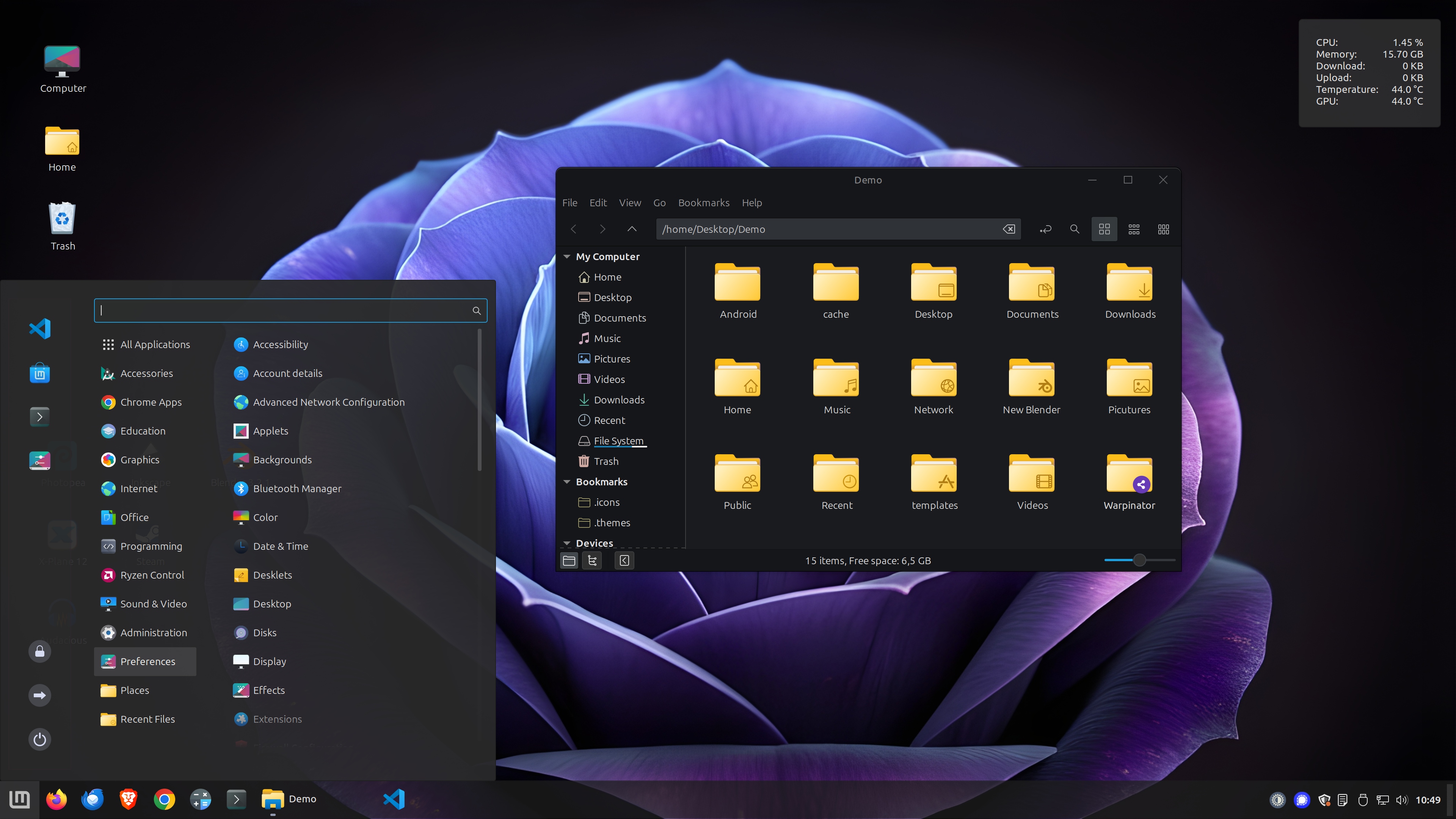Viewport: 1456px width, 819px height.
Task: Open Software Manager from menu favorites
Action: 39,373
